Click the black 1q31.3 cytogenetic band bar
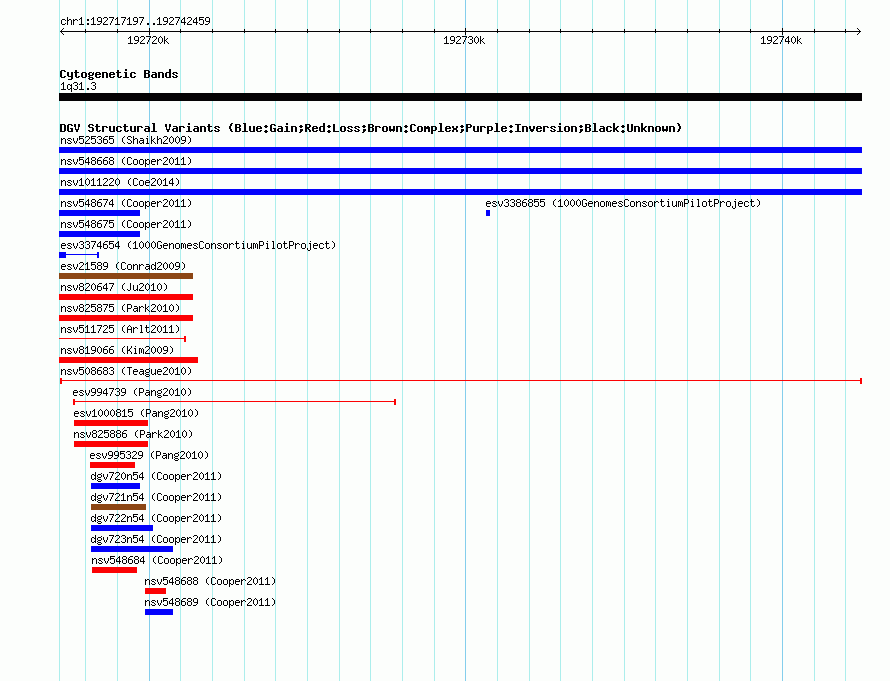The width and height of the screenshot is (890, 681). (460, 97)
